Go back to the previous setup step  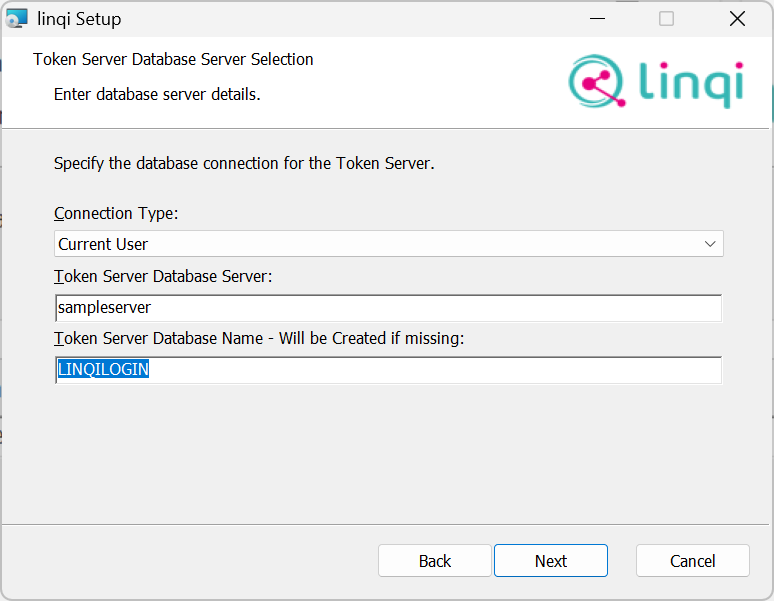click(435, 561)
